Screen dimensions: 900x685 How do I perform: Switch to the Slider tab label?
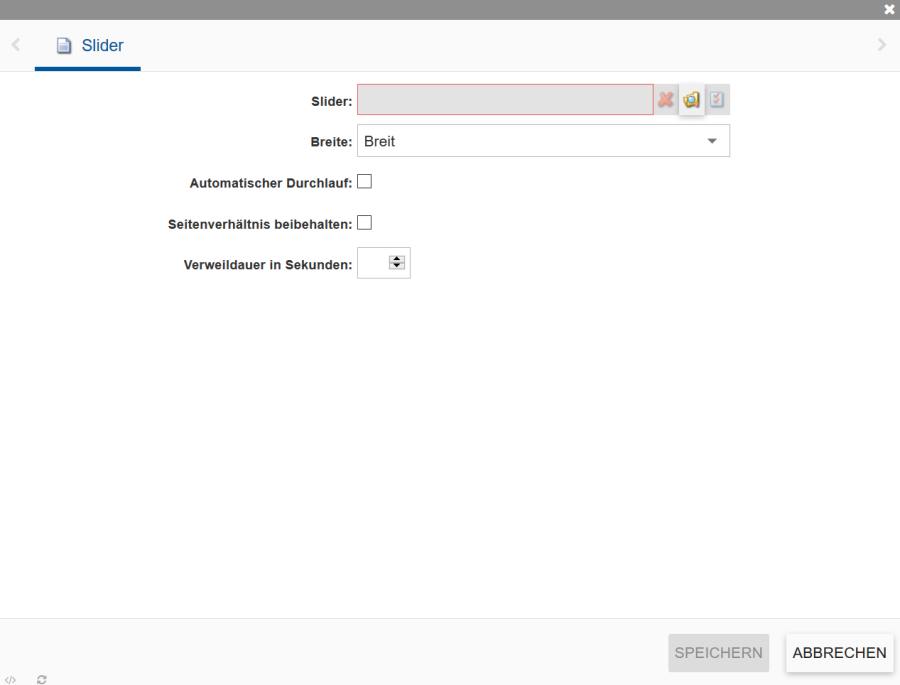[102, 46]
